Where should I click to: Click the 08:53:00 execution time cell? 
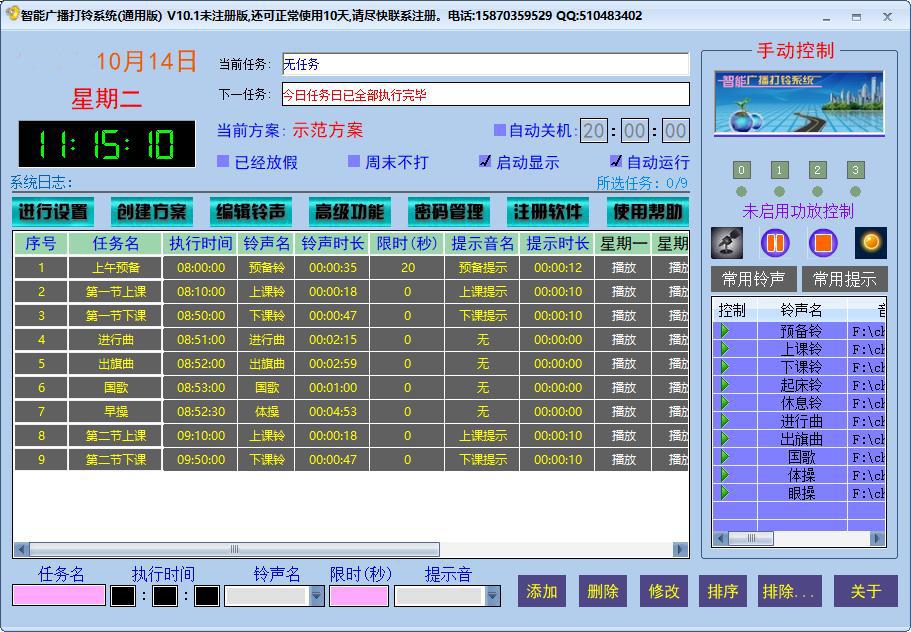pyautogui.click(x=200, y=387)
